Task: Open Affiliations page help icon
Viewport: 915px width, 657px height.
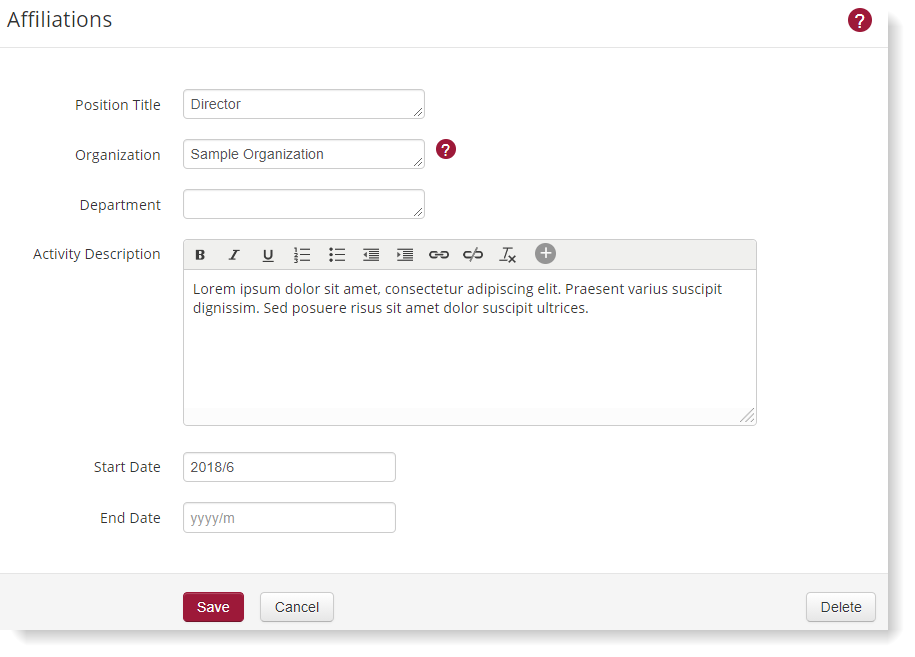Action: click(x=860, y=20)
